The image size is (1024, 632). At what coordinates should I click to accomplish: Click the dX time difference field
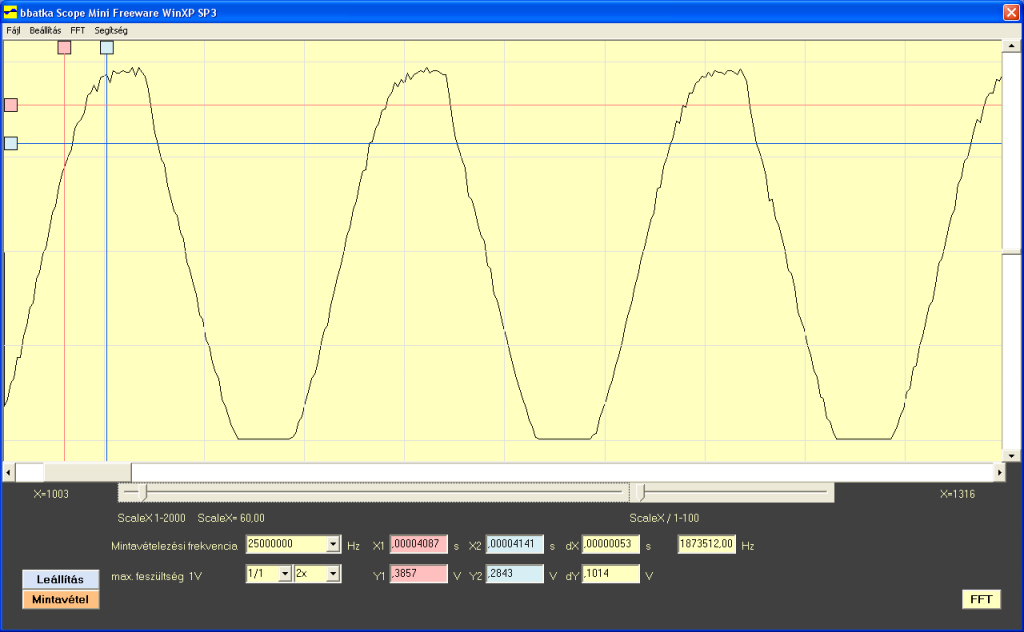point(611,544)
